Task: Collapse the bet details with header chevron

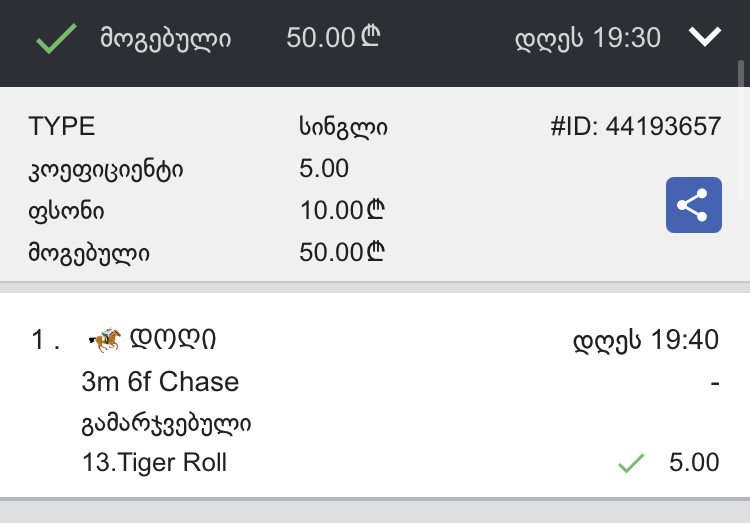Action: 705,38
